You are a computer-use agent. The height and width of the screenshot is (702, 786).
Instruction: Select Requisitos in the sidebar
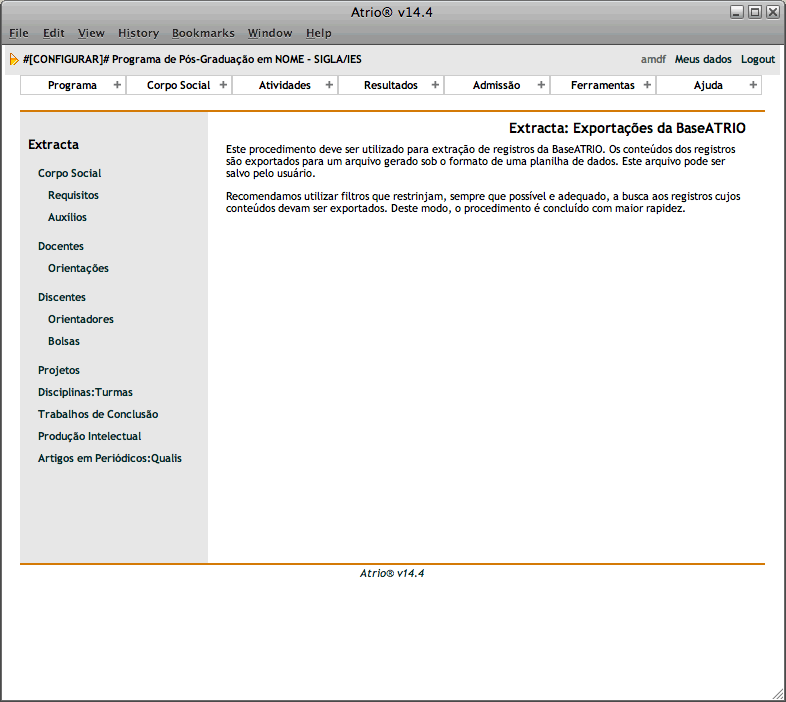pyautogui.click(x=73, y=195)
